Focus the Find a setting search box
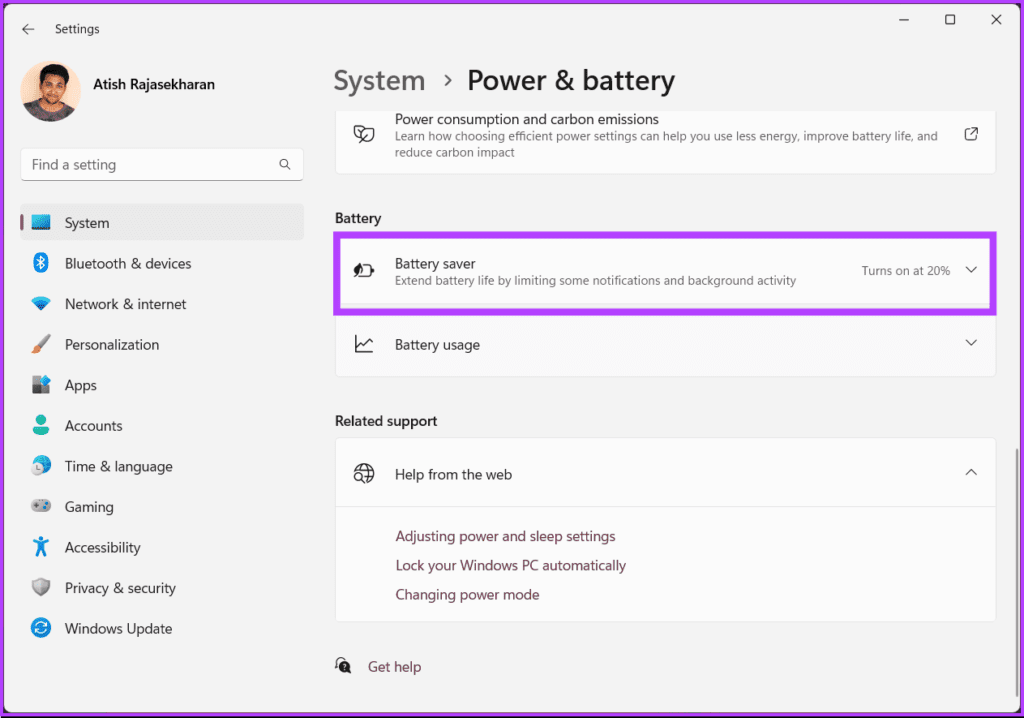The width and height of the screenshot is (1024, 718). pyautogui.click(x=161, y=165)
